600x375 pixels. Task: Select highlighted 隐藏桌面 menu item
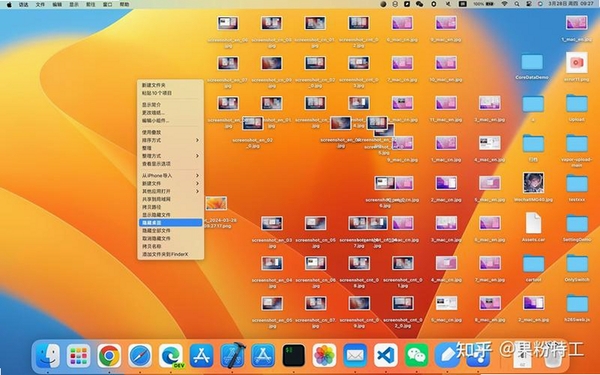171,223
